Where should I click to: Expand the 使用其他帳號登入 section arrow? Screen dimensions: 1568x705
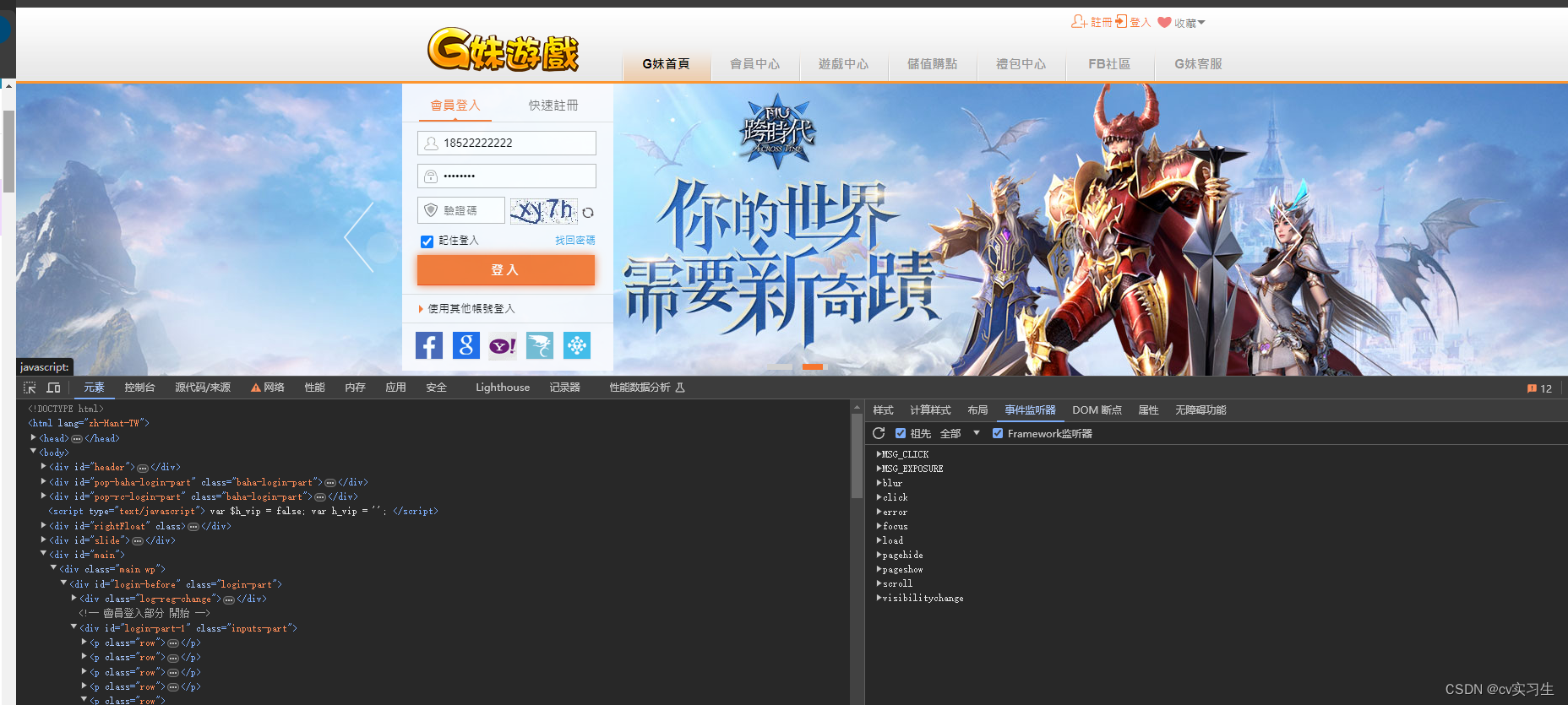pyautogui.click(x=421, y=309)
